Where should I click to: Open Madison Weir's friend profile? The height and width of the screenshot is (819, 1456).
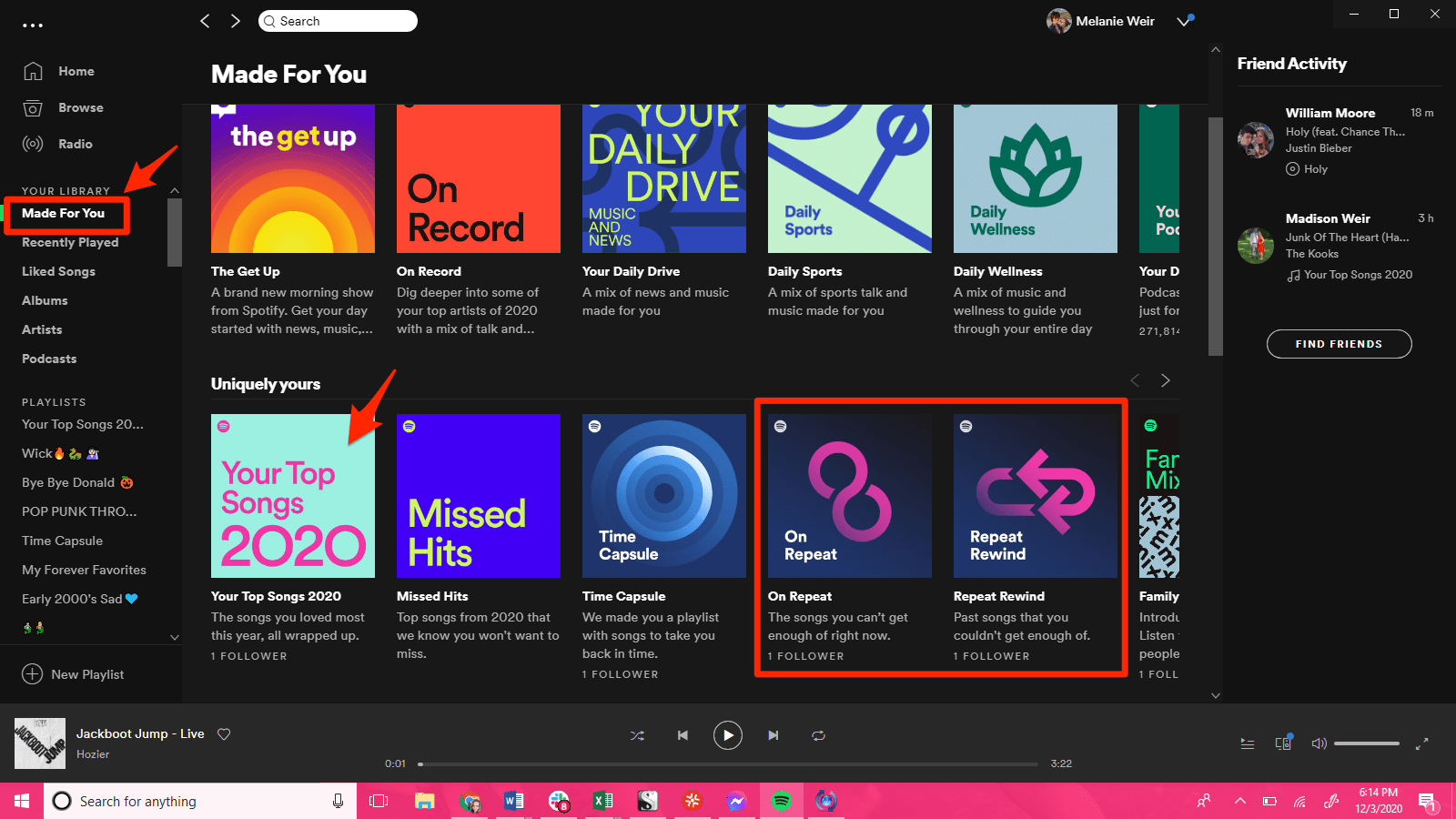coord(1328,218)
